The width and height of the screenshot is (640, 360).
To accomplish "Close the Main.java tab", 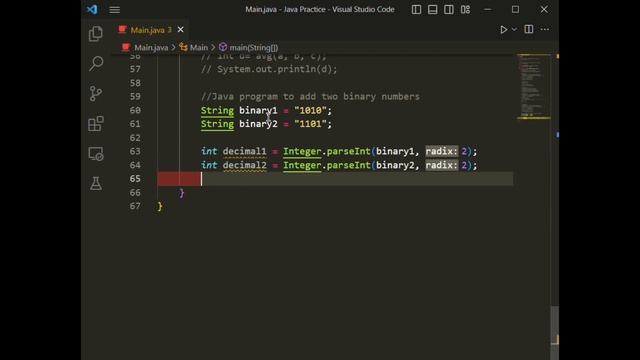I will coord(180,30).
